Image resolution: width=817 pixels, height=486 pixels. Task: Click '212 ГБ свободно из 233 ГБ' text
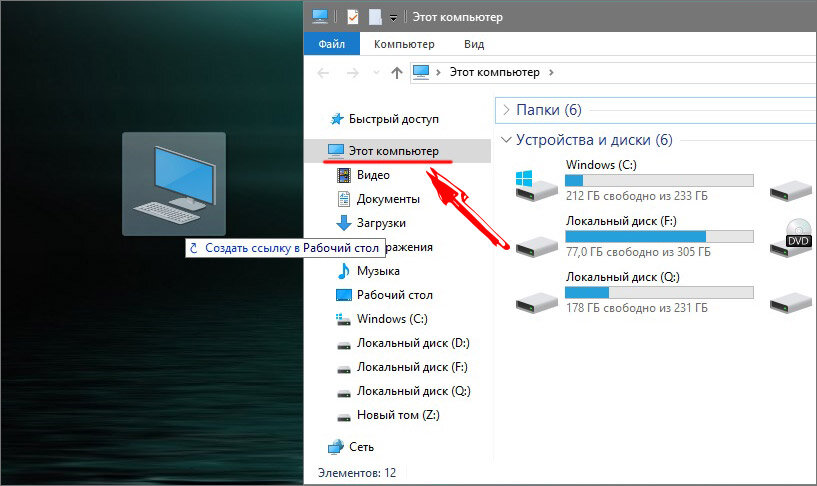[x=637, y=196]
